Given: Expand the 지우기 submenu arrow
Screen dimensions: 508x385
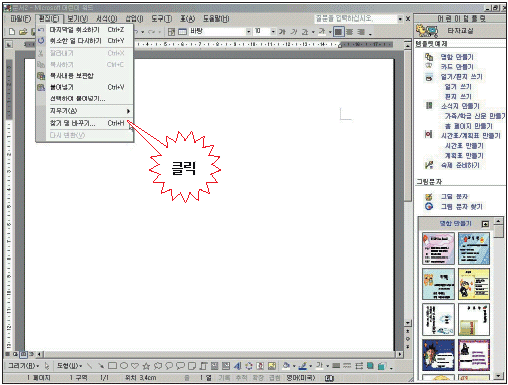Looking at the screenshot, I should 128,111.
